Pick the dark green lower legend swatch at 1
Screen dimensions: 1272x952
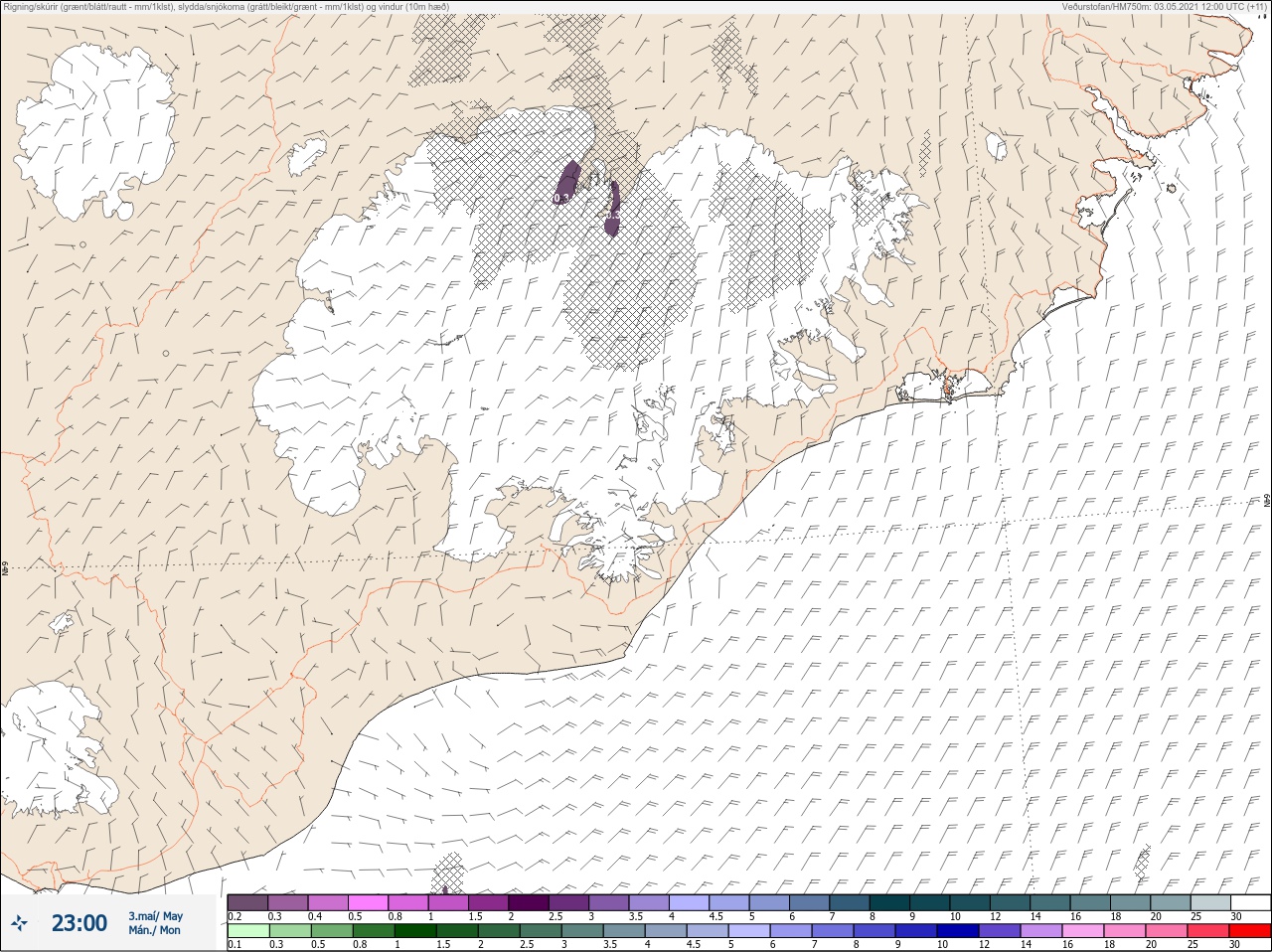tap(414, 931)
